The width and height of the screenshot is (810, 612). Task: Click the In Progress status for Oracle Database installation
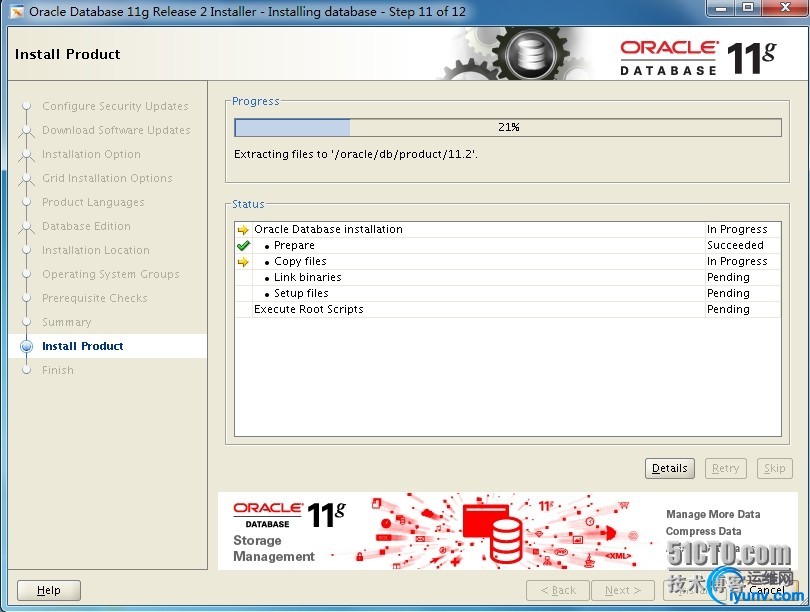[x=737, y=229]
